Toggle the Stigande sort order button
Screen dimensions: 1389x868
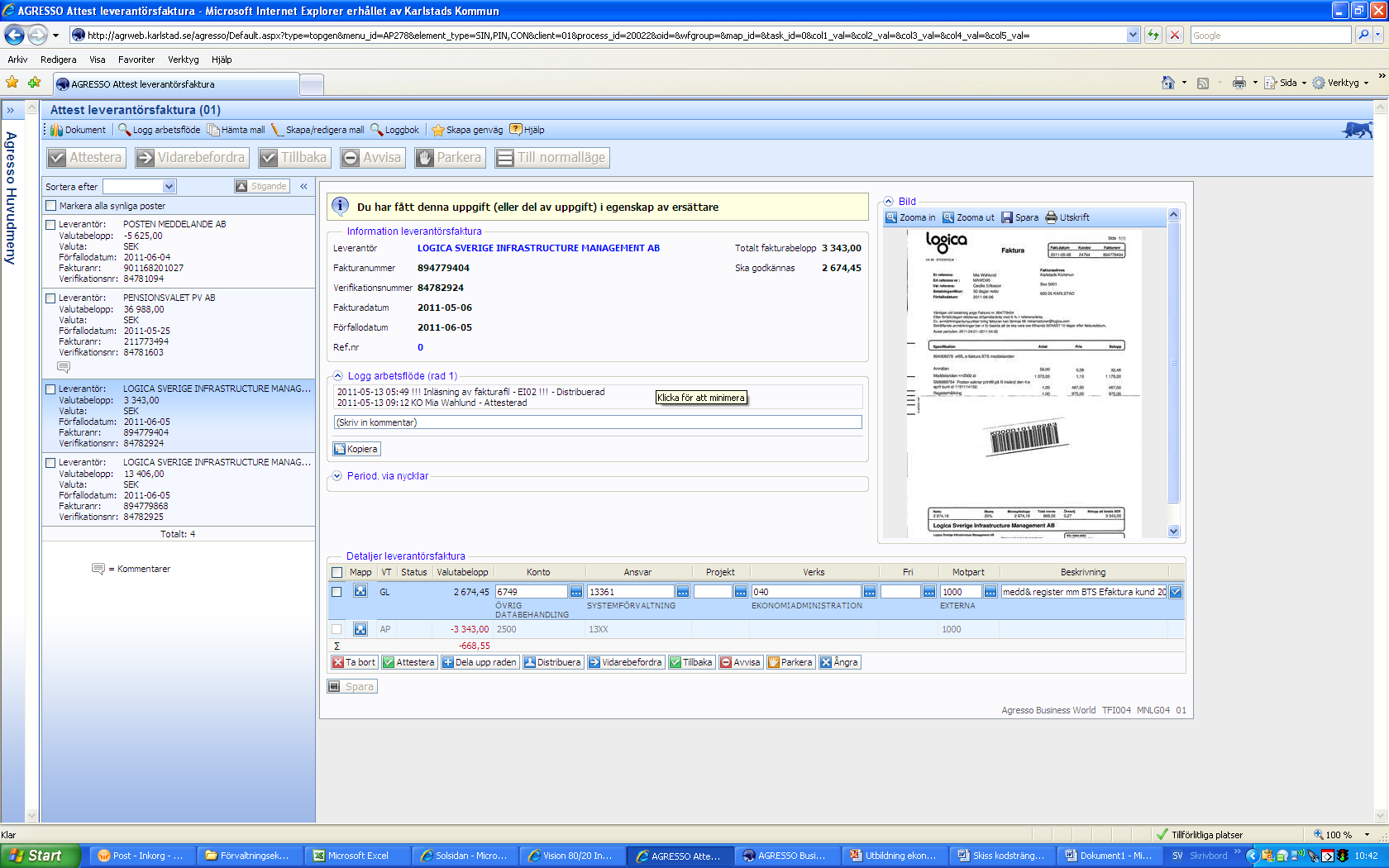[x=262, y=186]
